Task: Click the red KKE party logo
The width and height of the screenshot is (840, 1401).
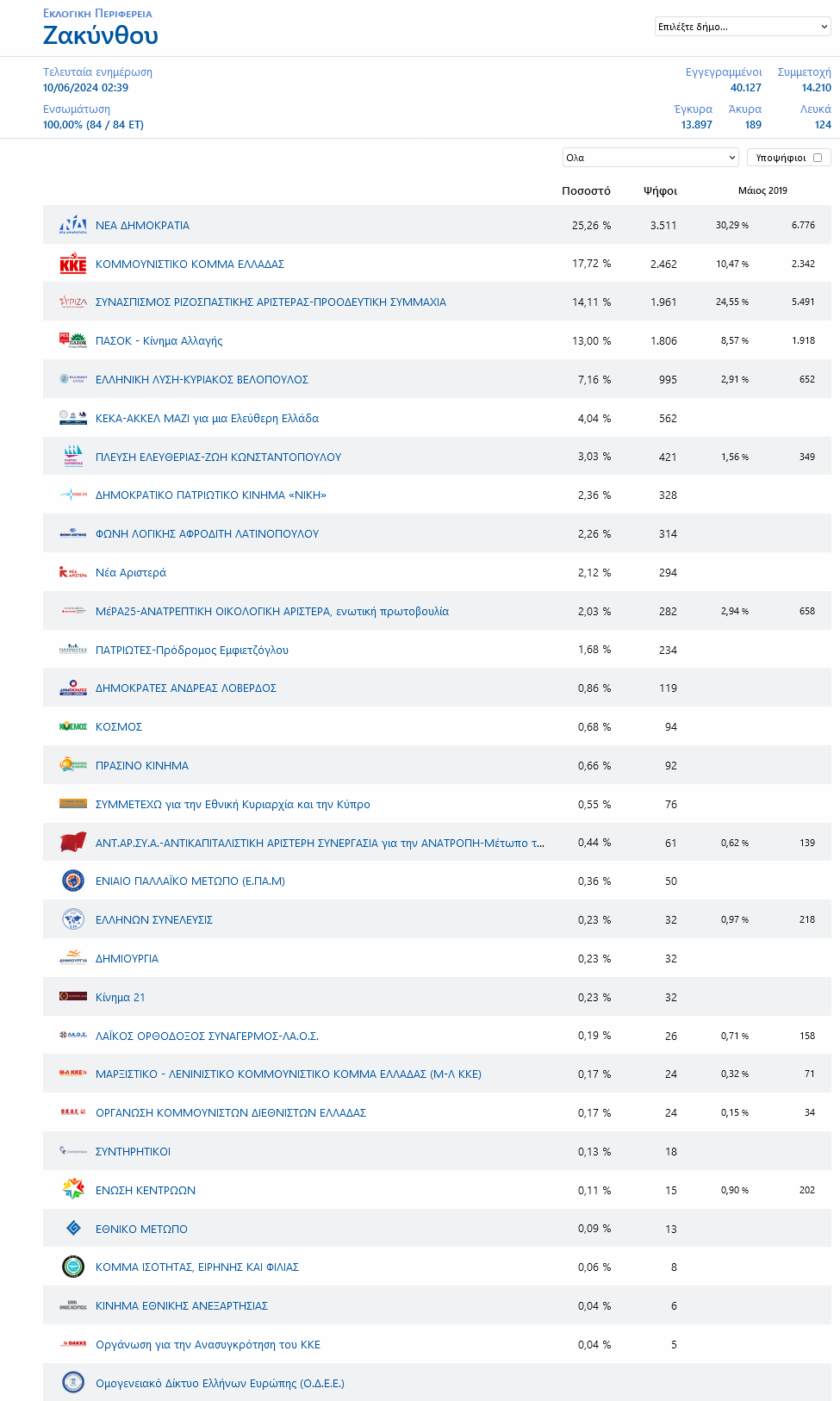Action: pos(73,264)
